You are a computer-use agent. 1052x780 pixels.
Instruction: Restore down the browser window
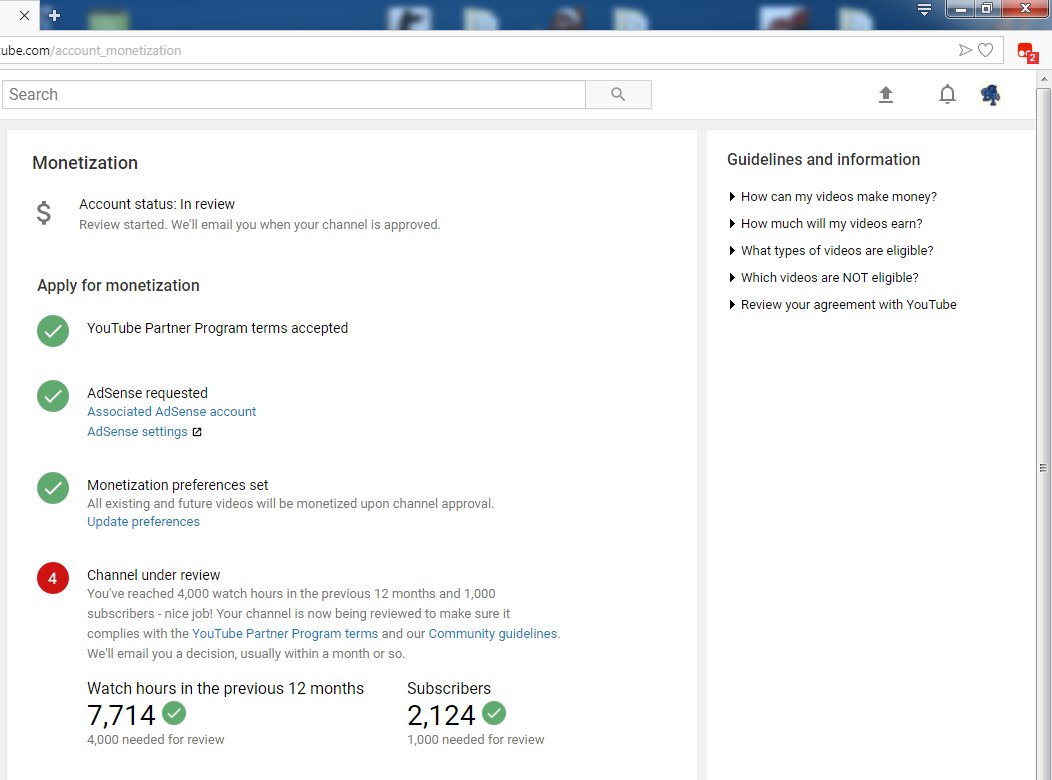(x=987, y=9)
